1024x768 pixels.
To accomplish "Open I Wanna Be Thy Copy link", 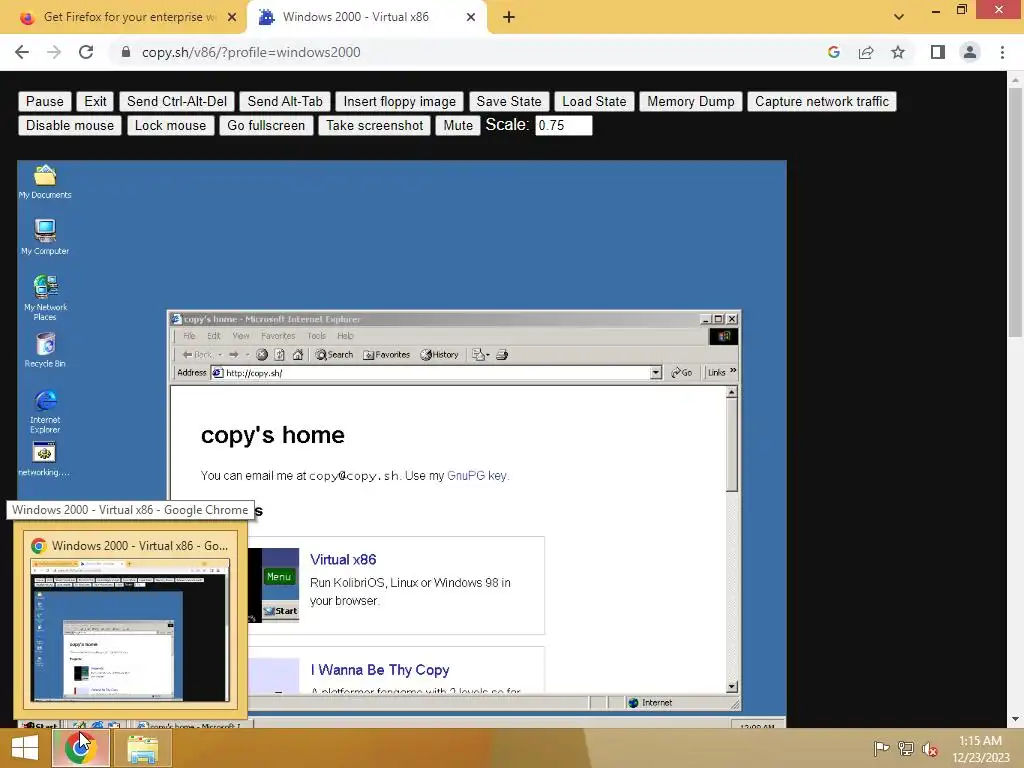I will click(380, 670).
